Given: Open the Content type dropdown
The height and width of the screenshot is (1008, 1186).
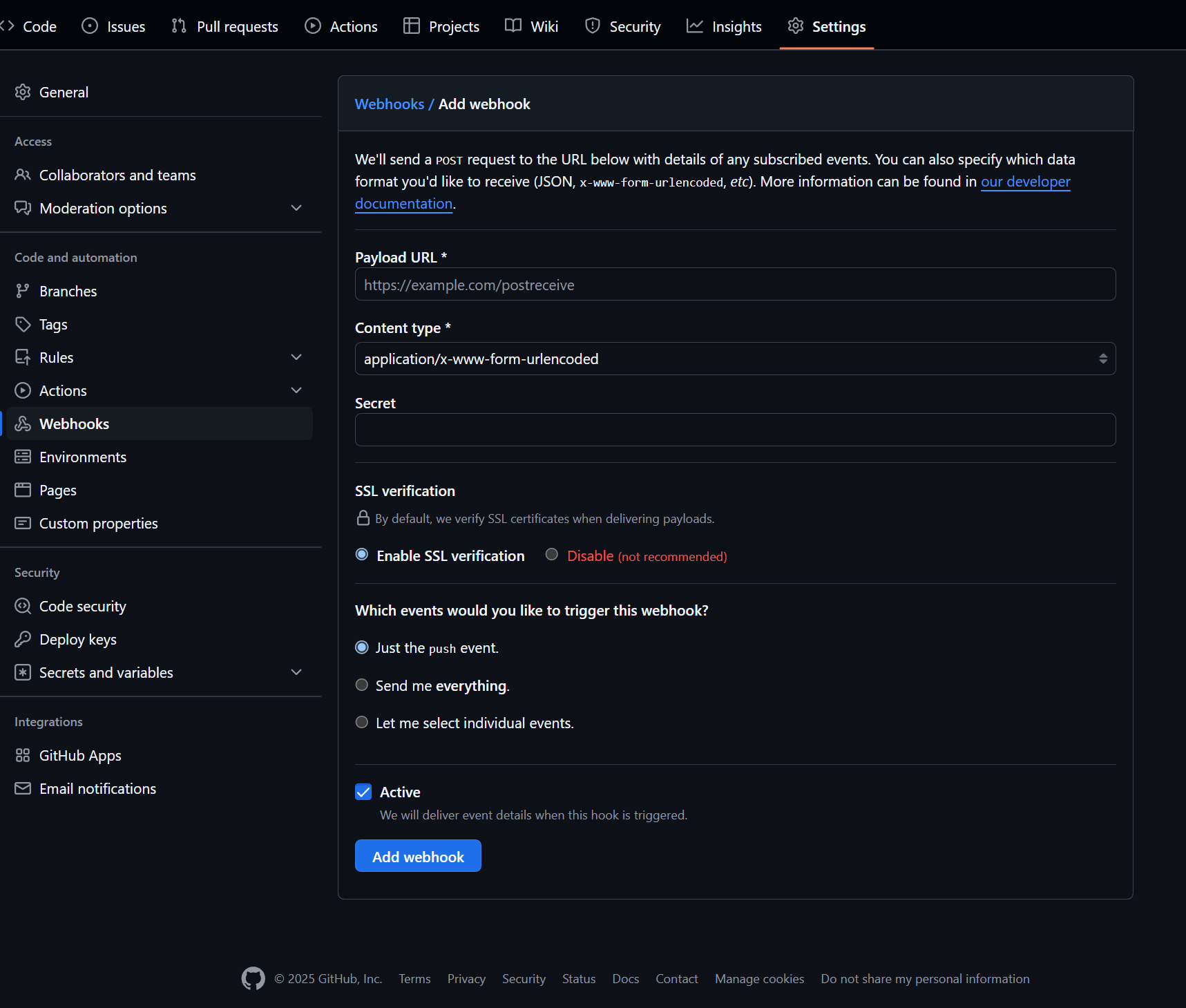Looking at the screenshot, I should [735, 359].
